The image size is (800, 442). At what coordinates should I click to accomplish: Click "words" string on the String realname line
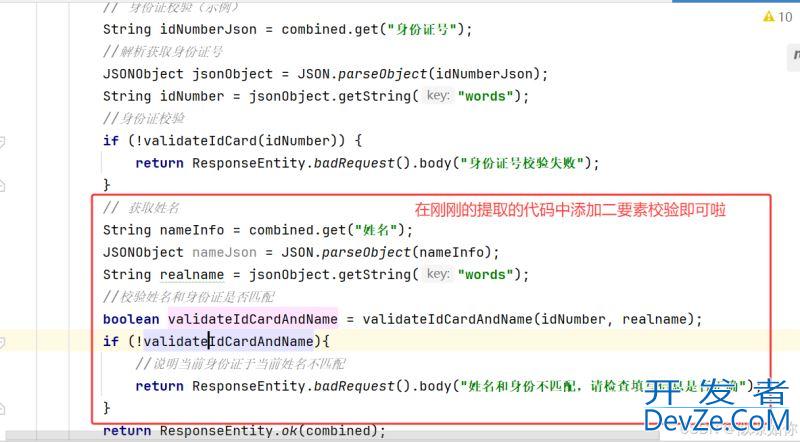point(485,275)
